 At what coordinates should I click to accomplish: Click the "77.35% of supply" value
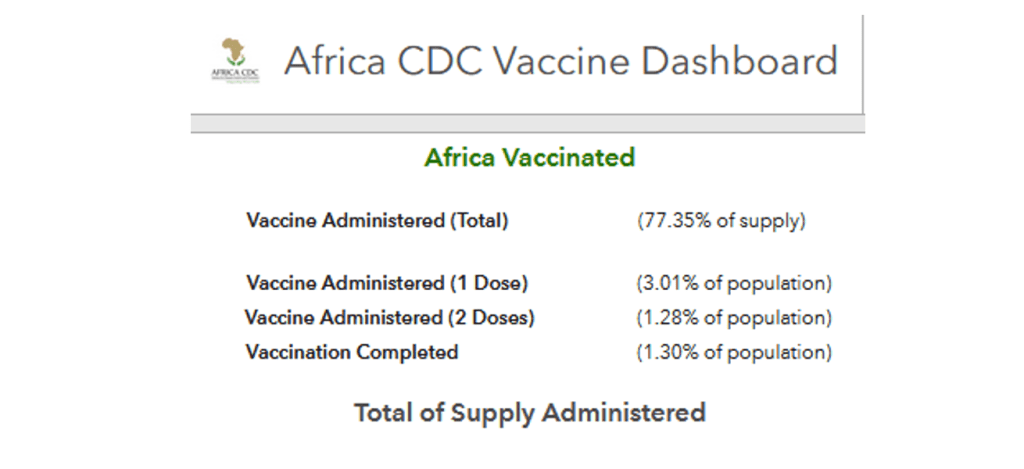721,221
